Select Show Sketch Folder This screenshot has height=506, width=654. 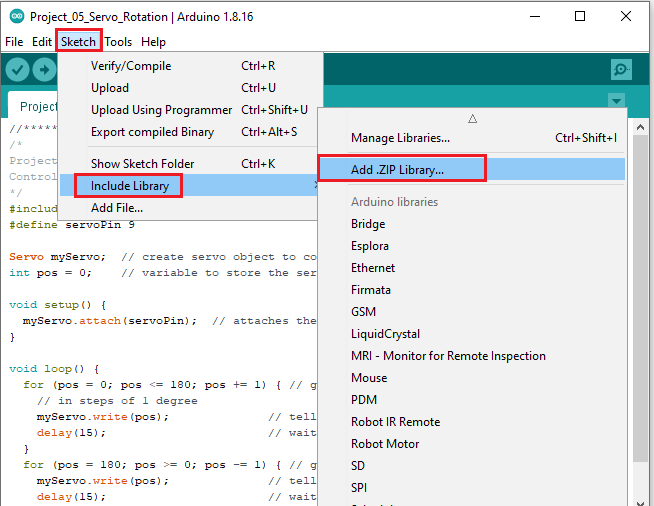(x=191, y=164)
